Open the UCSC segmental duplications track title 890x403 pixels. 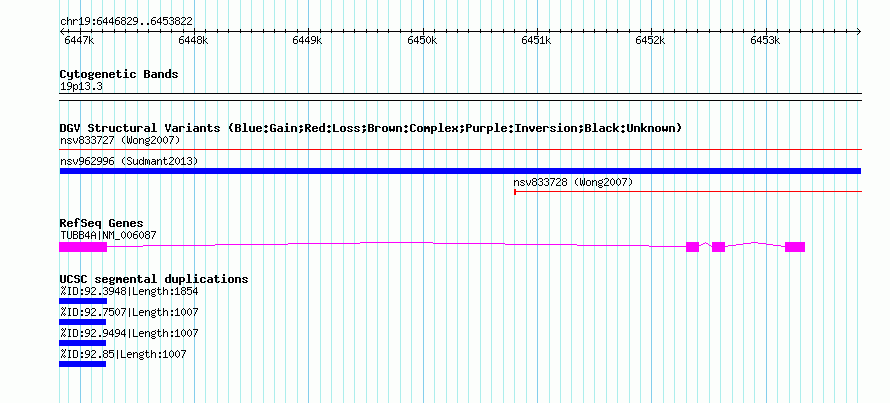coord(154,279)
